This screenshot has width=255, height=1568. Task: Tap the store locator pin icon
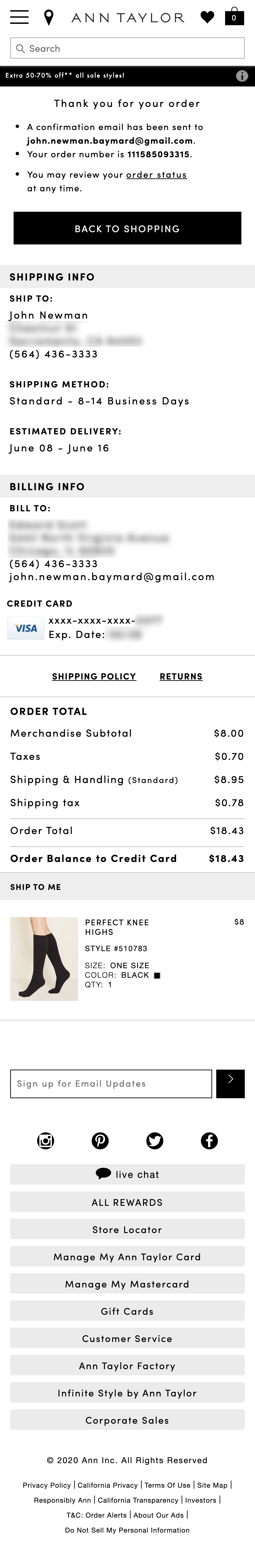tap(49, 18)
